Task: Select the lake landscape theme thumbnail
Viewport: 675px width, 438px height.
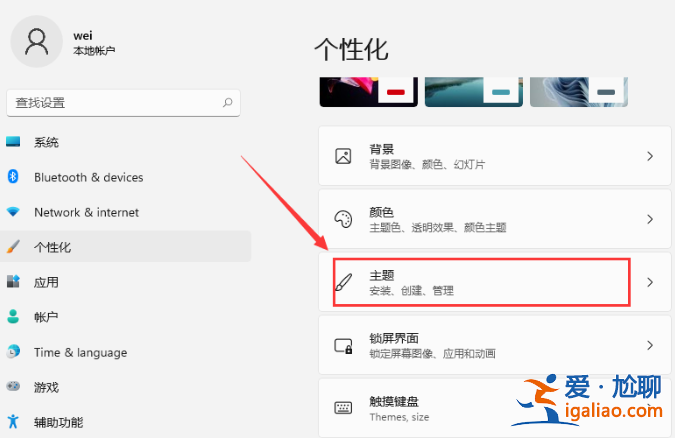Action: (x=474, y=92)
